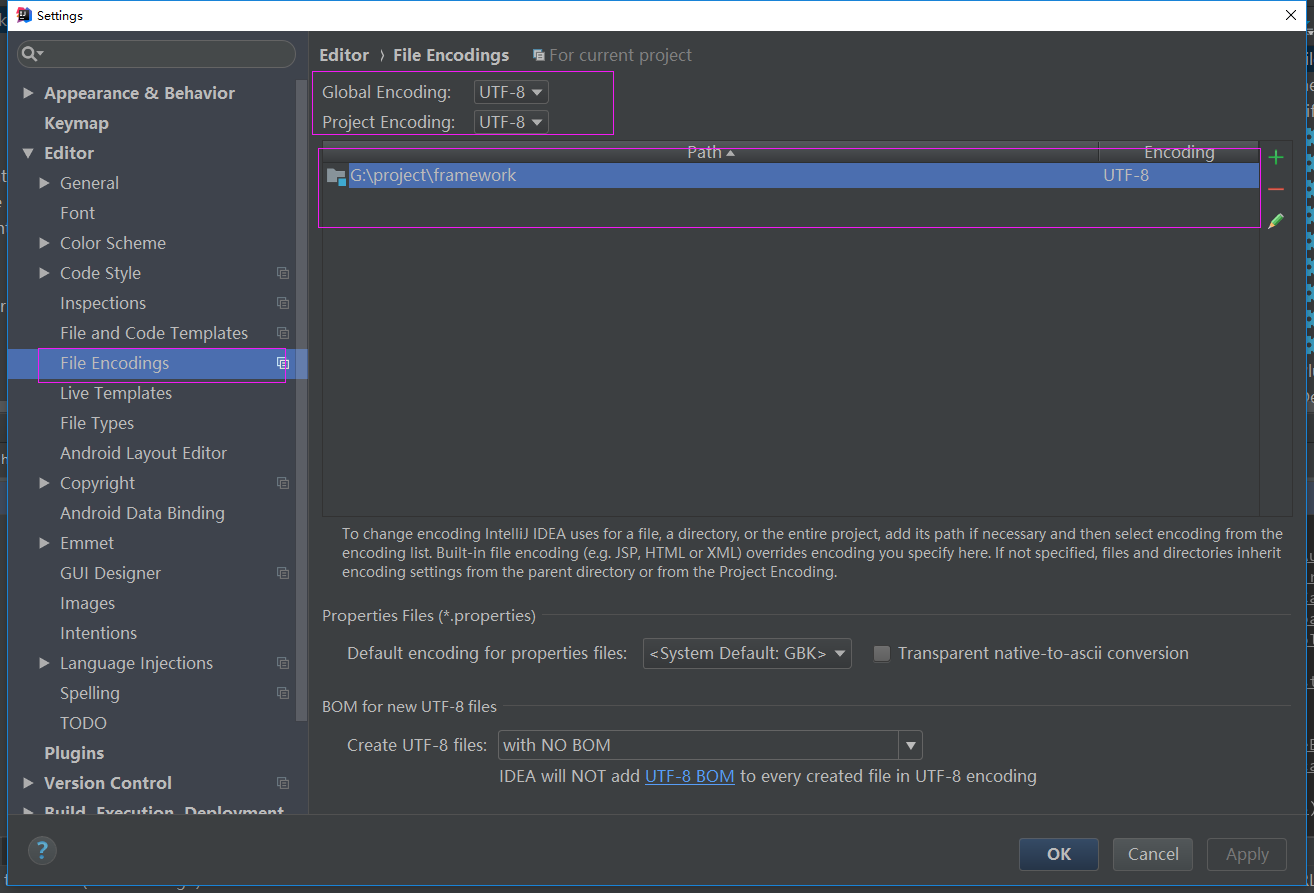This screenshot has width=1314, height=893.
Task: Click the Encoding column header
Action: [x=1179, y=152]
